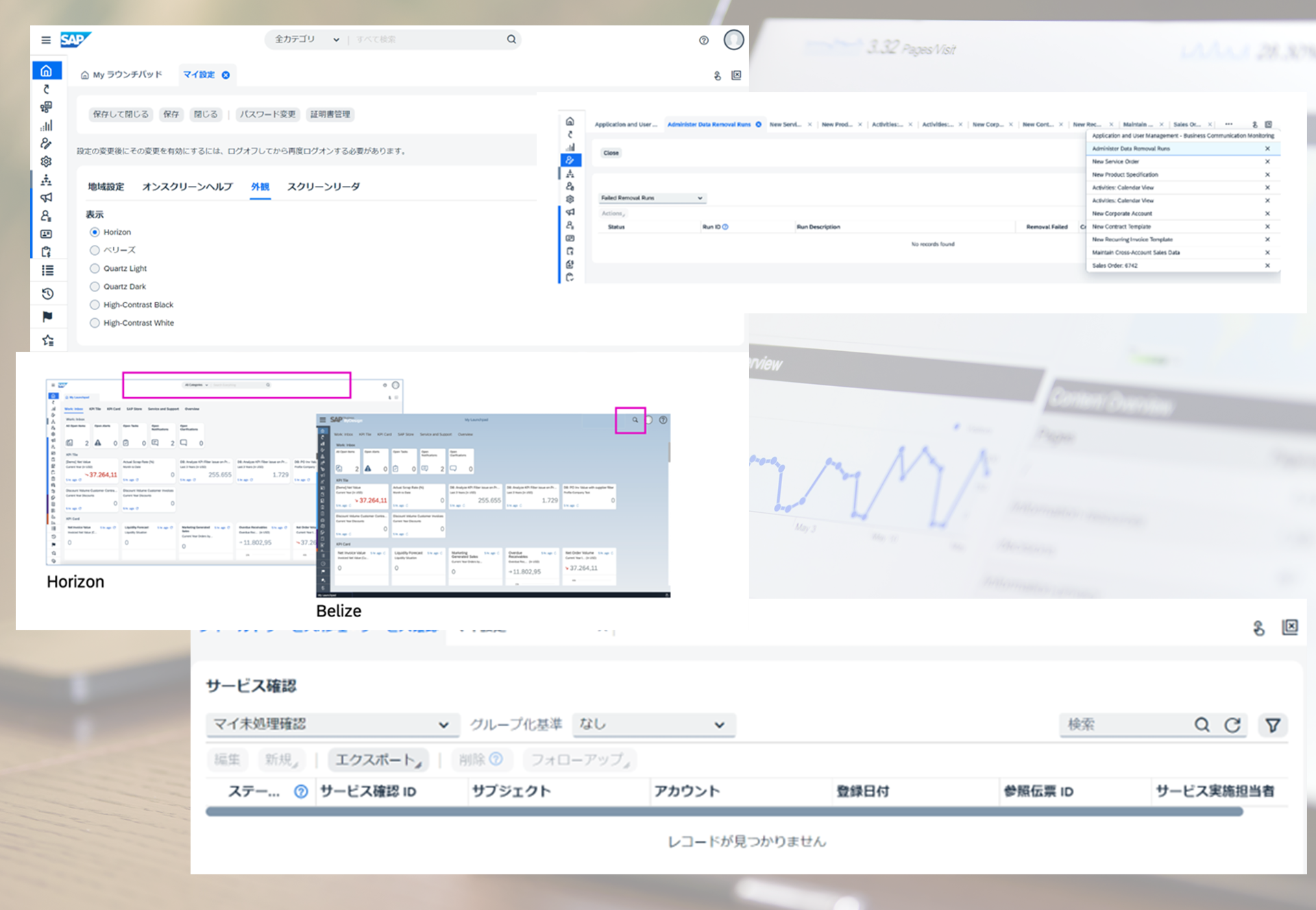Open the hamburger navigation menu icon

[x=46, y=40]
